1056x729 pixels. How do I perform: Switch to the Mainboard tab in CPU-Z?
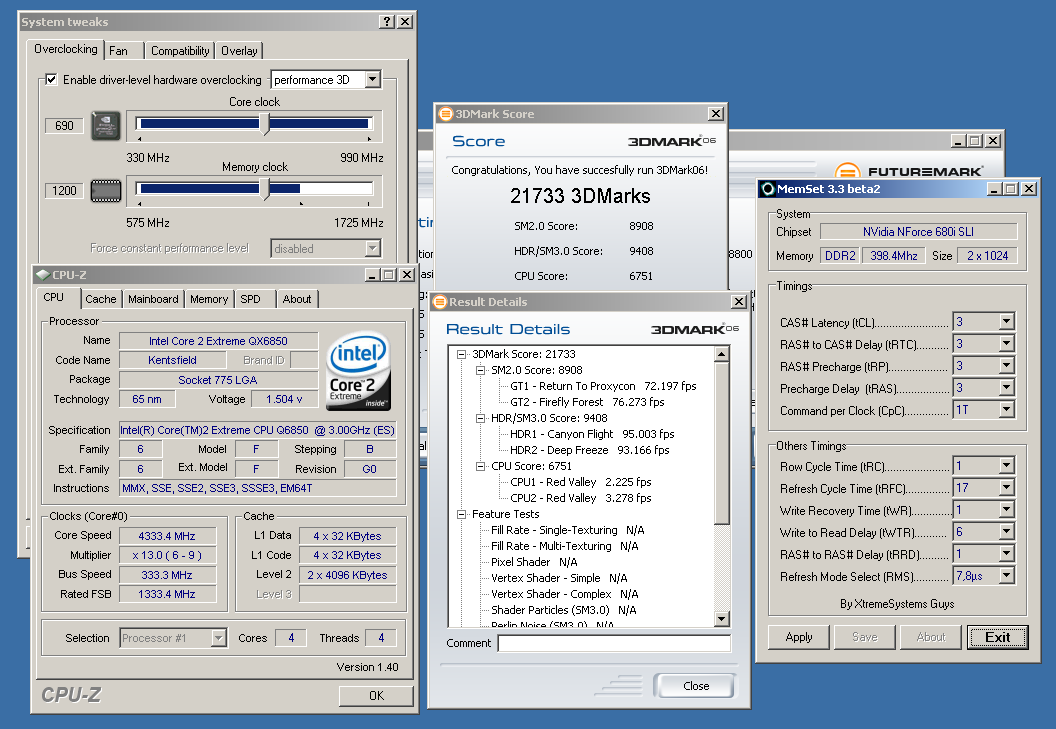click(x=153, y=299)
